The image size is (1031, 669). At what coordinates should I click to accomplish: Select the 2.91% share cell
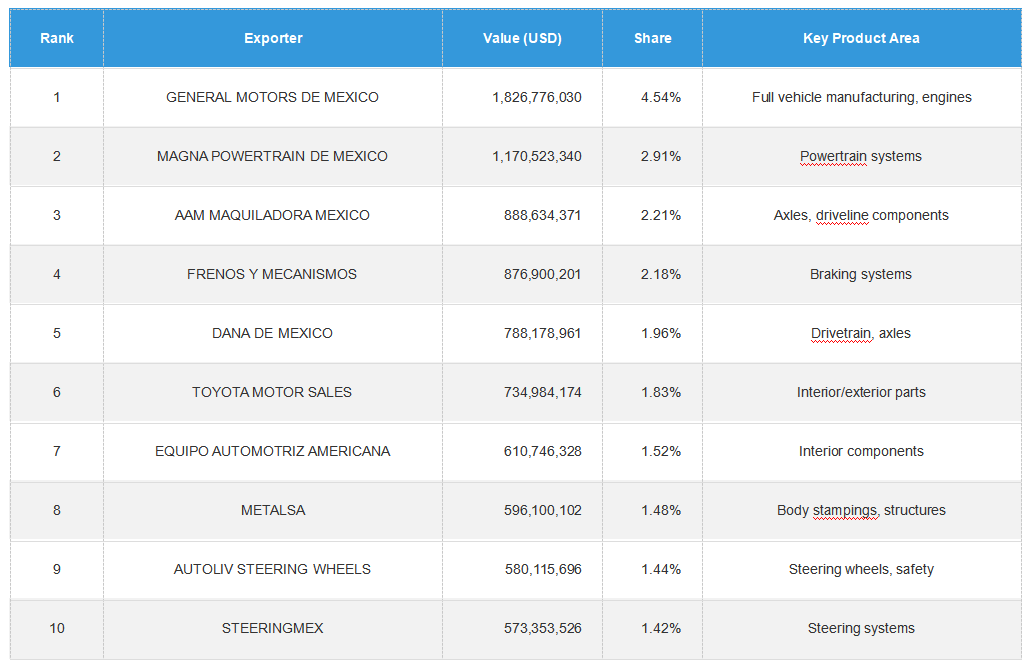point(652,157)
